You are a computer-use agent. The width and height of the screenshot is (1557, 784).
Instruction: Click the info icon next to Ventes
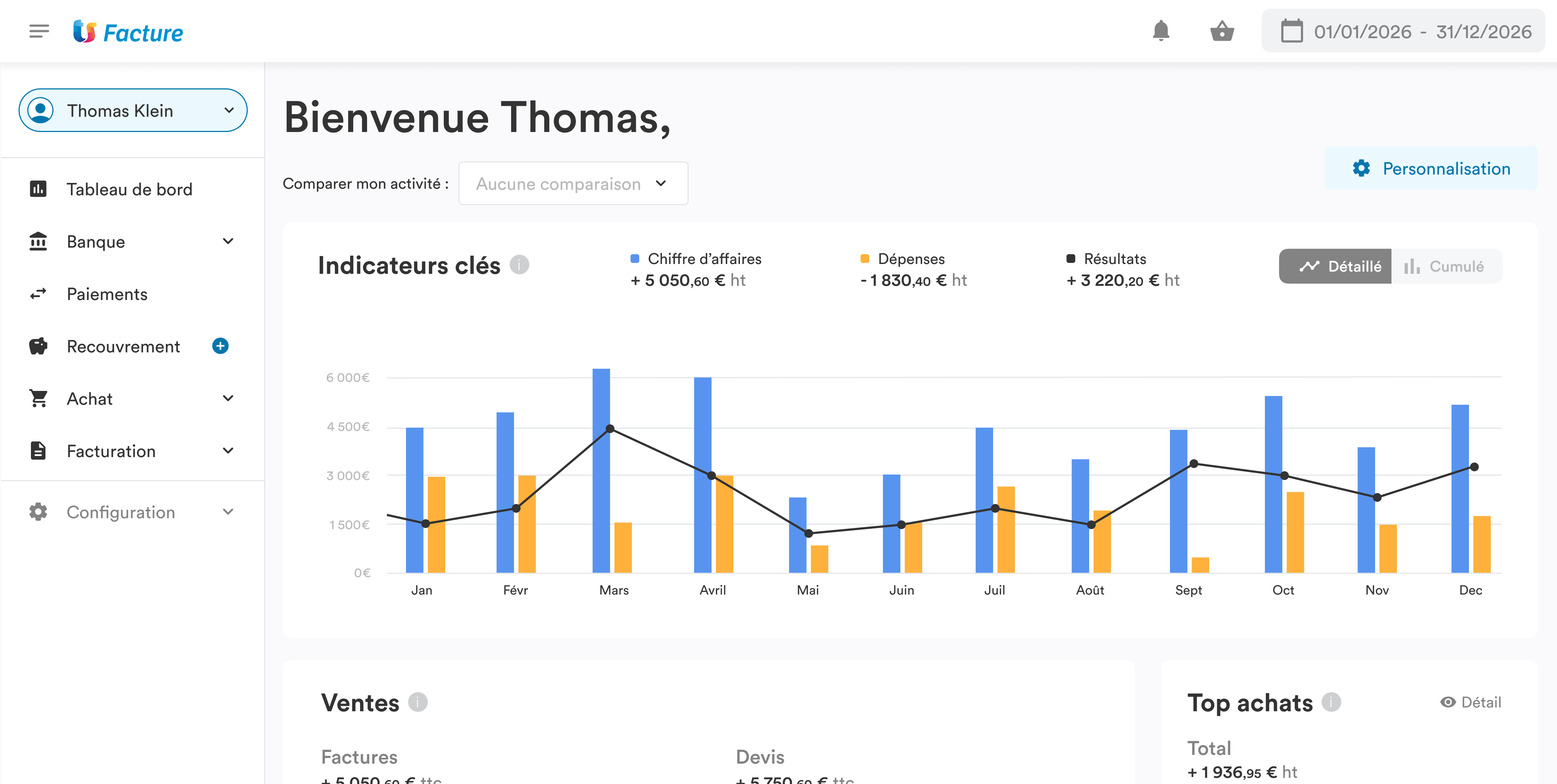tap(418, 702)
